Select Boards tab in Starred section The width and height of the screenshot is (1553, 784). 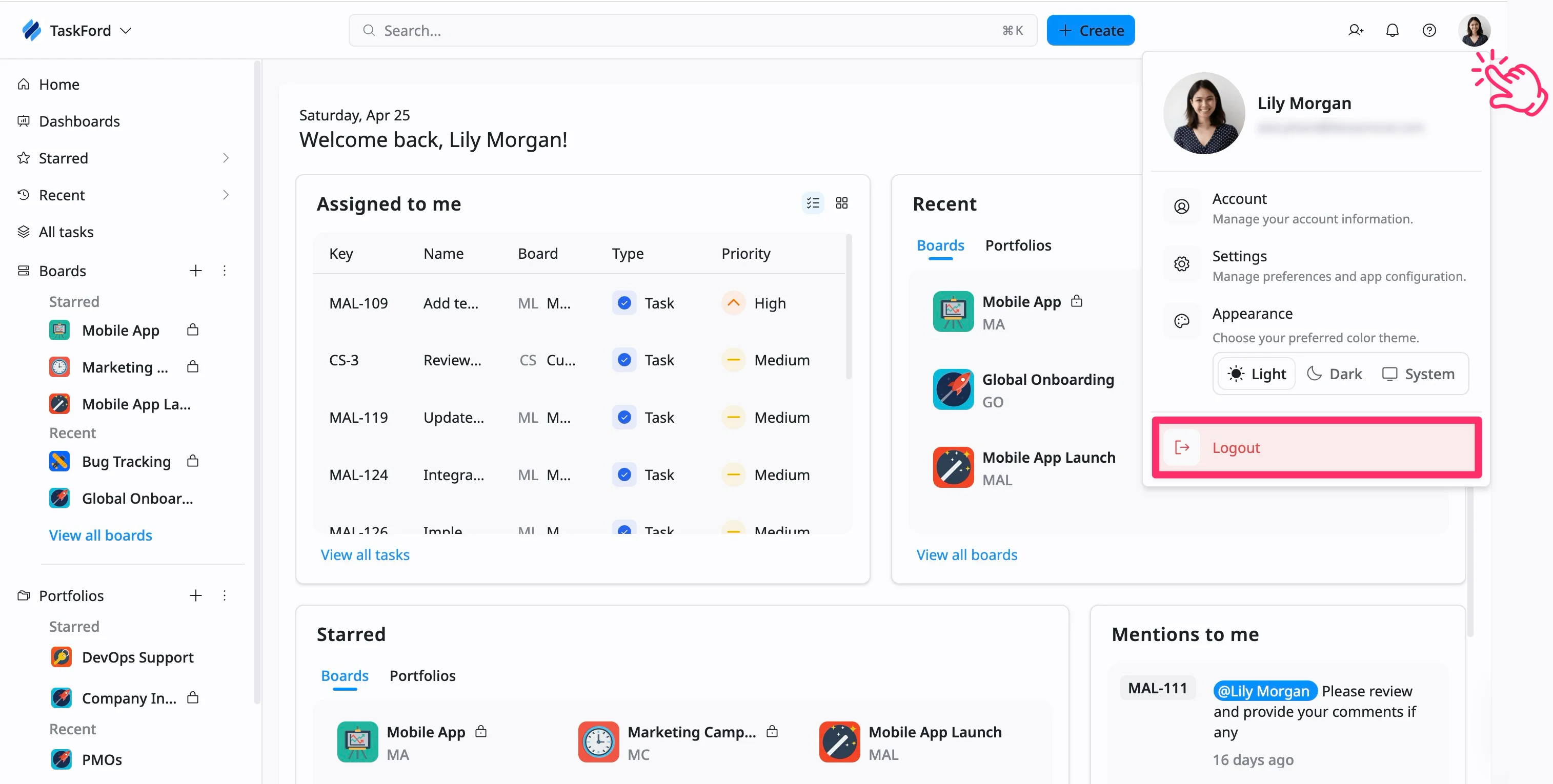(344, 675)
